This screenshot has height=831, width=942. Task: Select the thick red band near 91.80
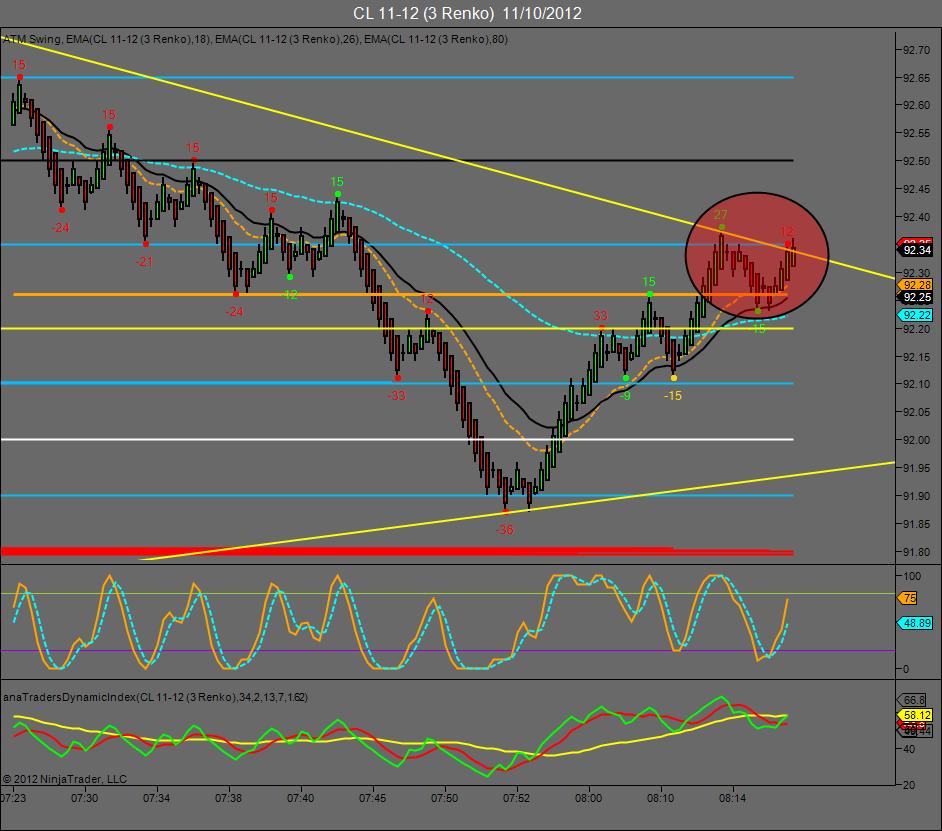point(397,551)
